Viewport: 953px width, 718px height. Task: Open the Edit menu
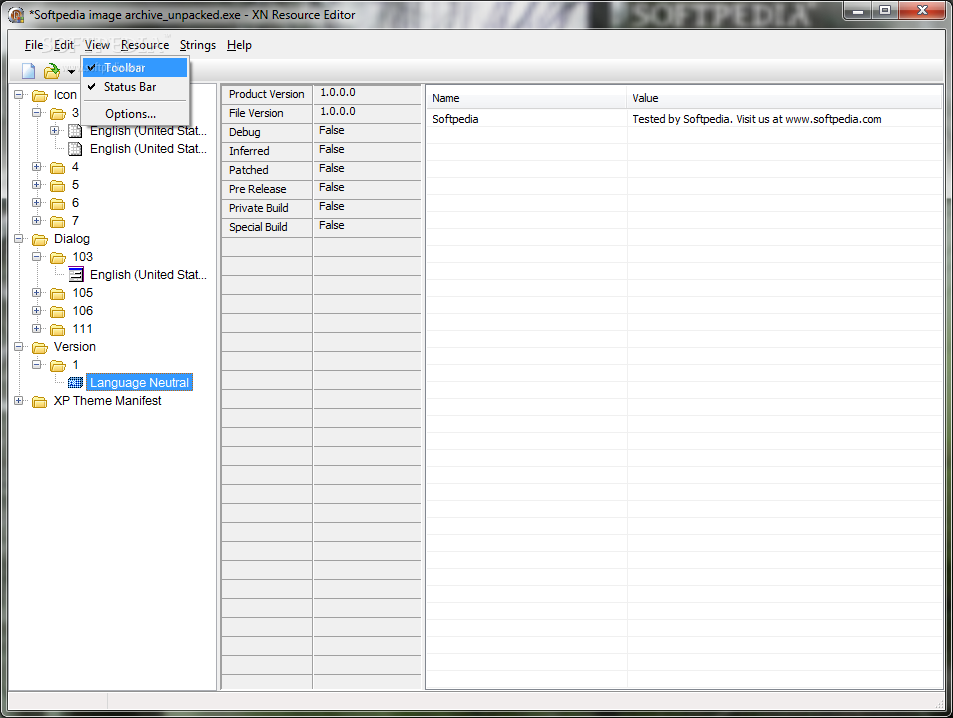pos(64,45)
